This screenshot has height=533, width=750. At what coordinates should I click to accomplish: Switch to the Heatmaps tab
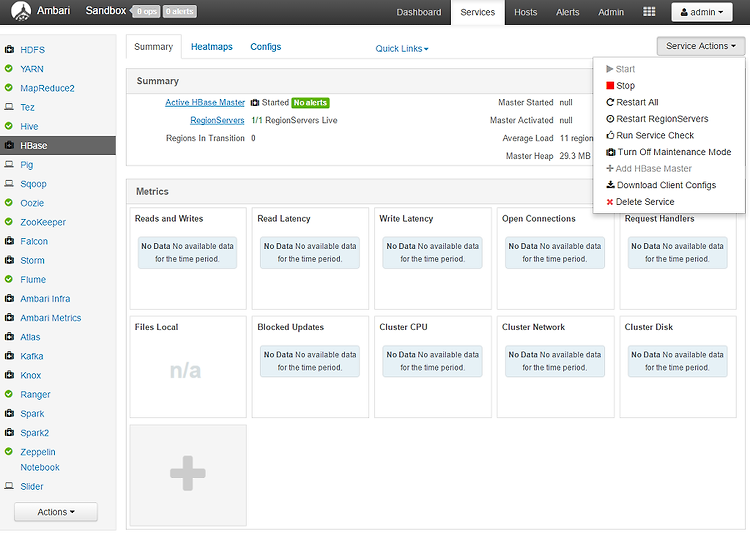point(211,47)
